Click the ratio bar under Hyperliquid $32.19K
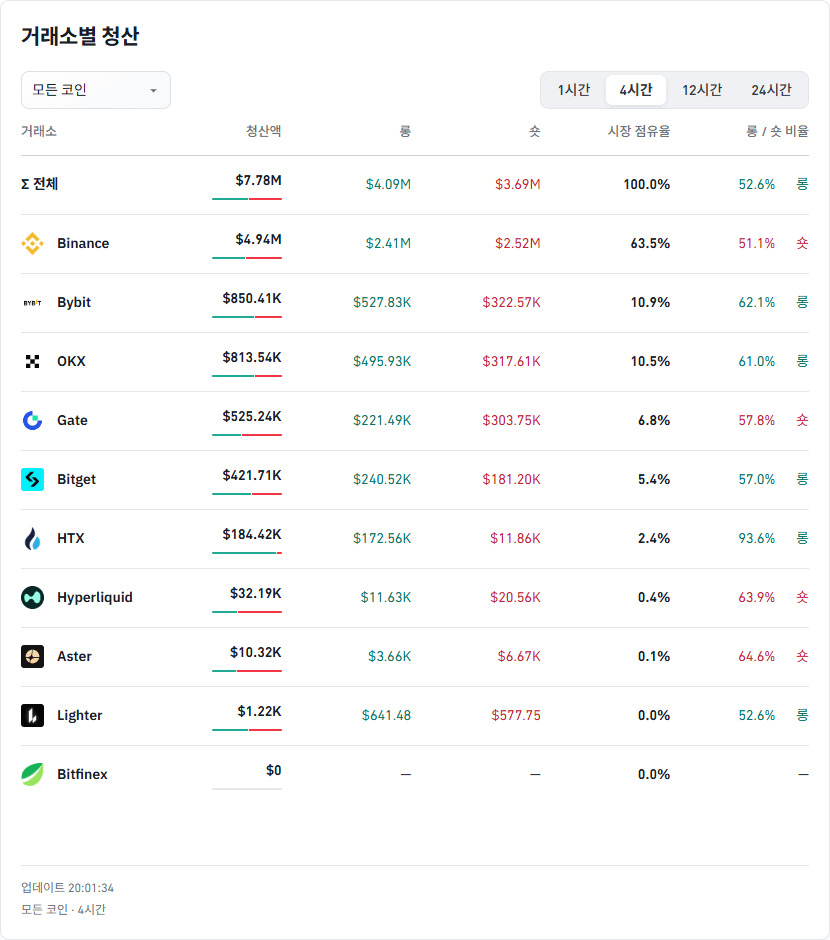 point(247,612)
